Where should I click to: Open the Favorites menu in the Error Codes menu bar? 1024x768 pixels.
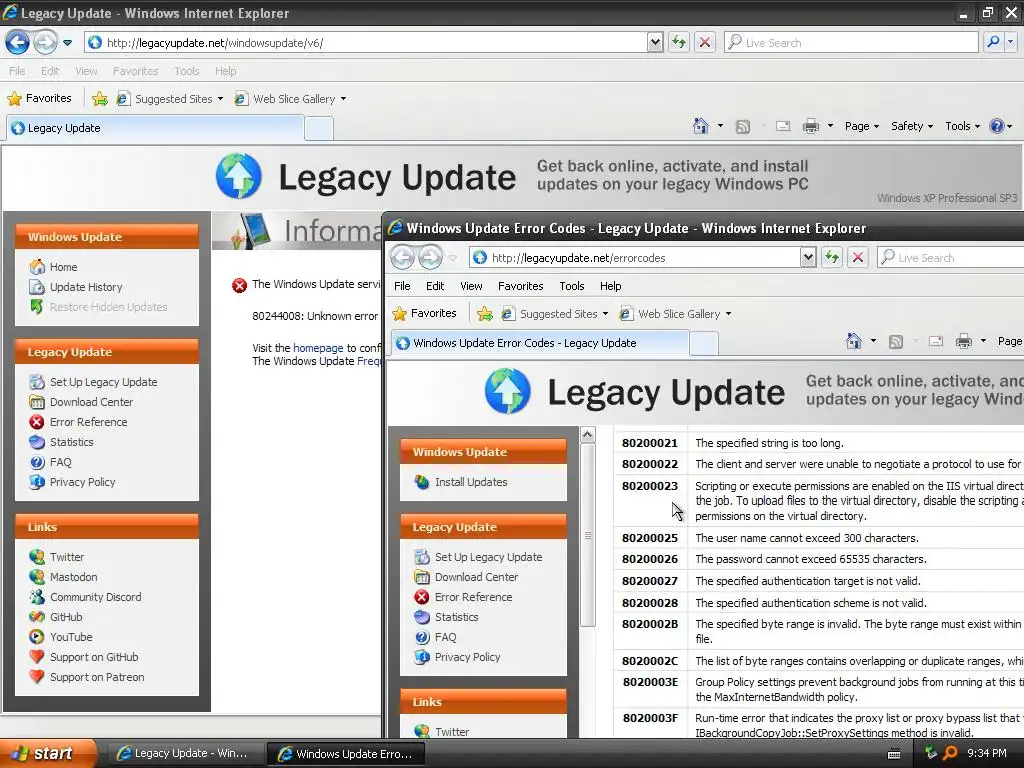(520, 286)
